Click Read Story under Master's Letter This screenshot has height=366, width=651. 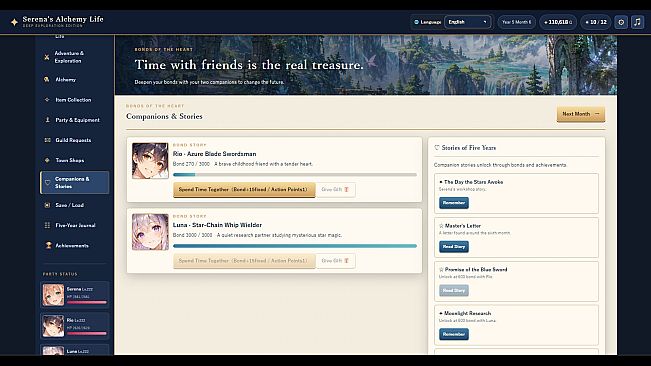point(454,247)
